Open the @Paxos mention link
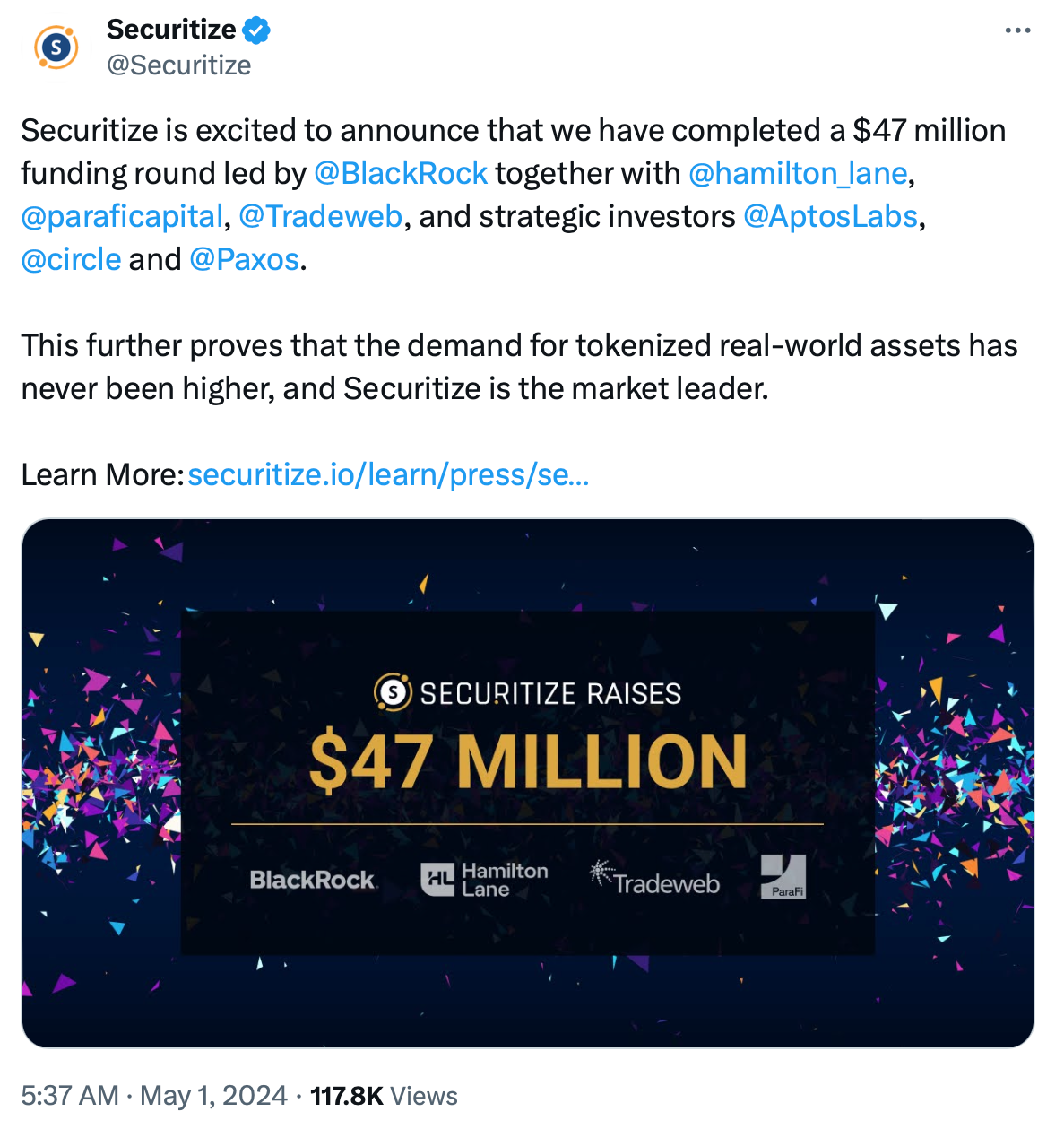The width and height of the screenshot is (1064, 1129). (244, 259)
